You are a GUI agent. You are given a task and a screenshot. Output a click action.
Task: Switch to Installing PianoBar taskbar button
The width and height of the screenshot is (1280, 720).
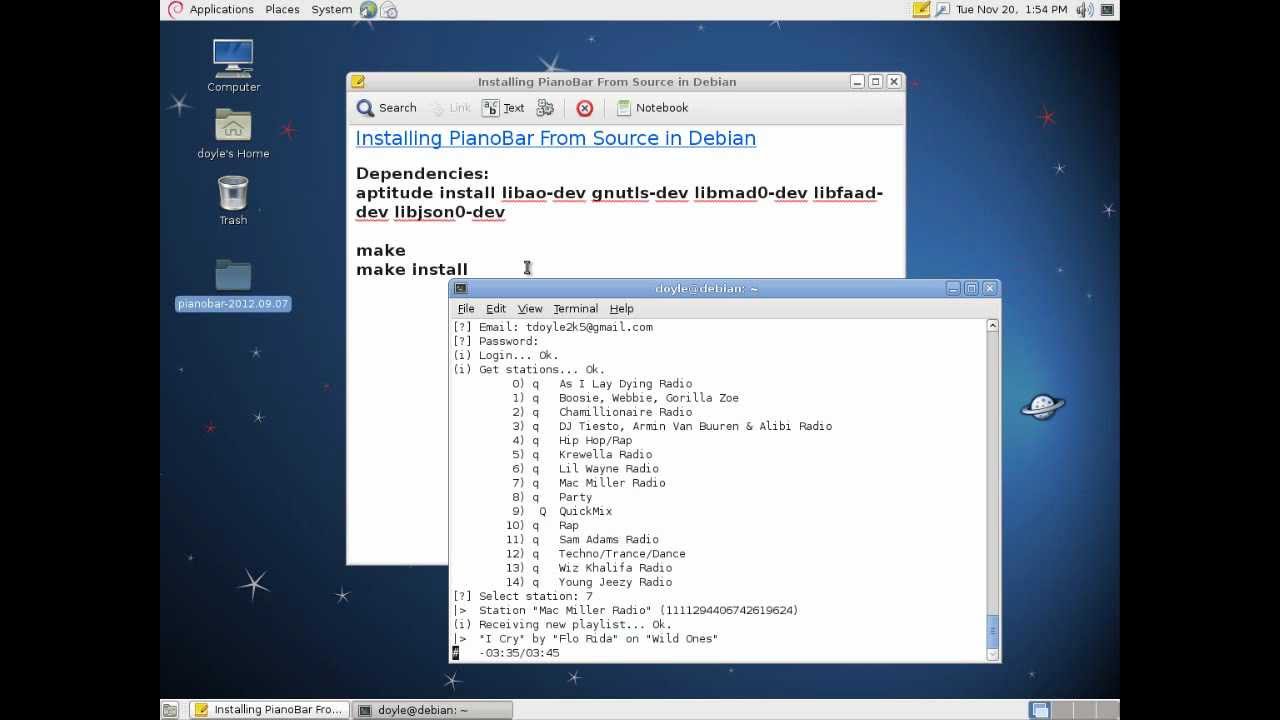[x=269, y=710]
